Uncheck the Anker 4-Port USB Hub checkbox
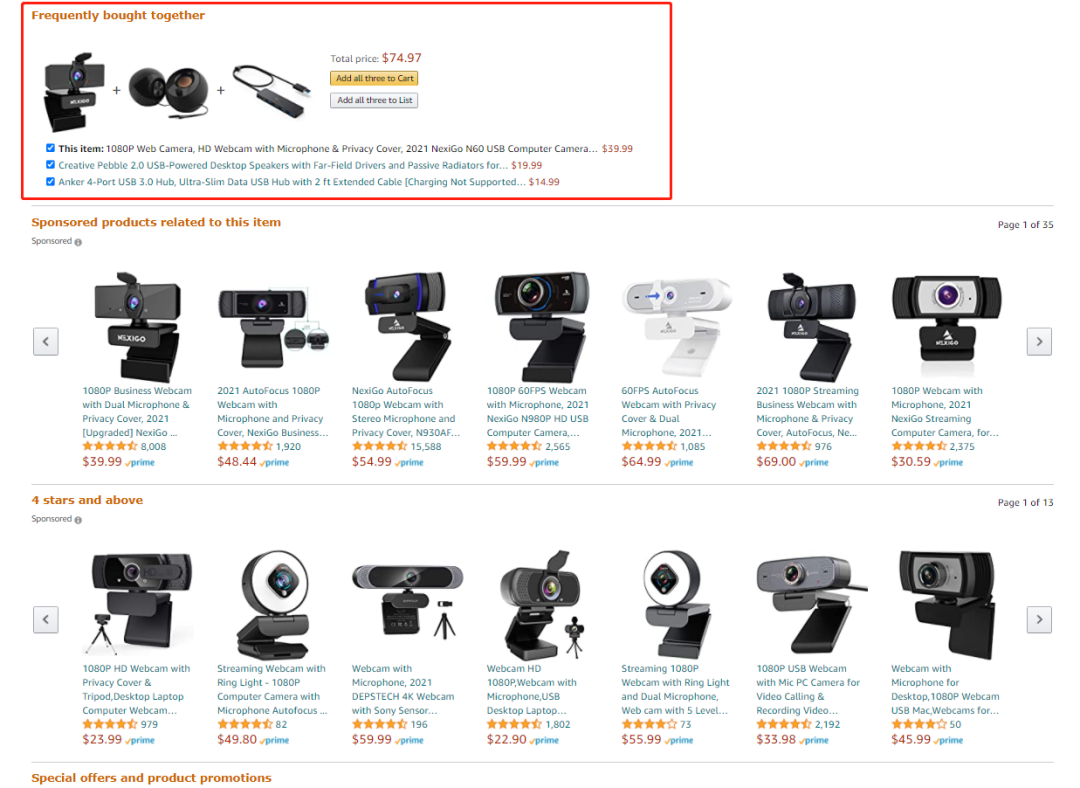The width and height of the screenshot is (1080, 788). [x=50, y=182]
